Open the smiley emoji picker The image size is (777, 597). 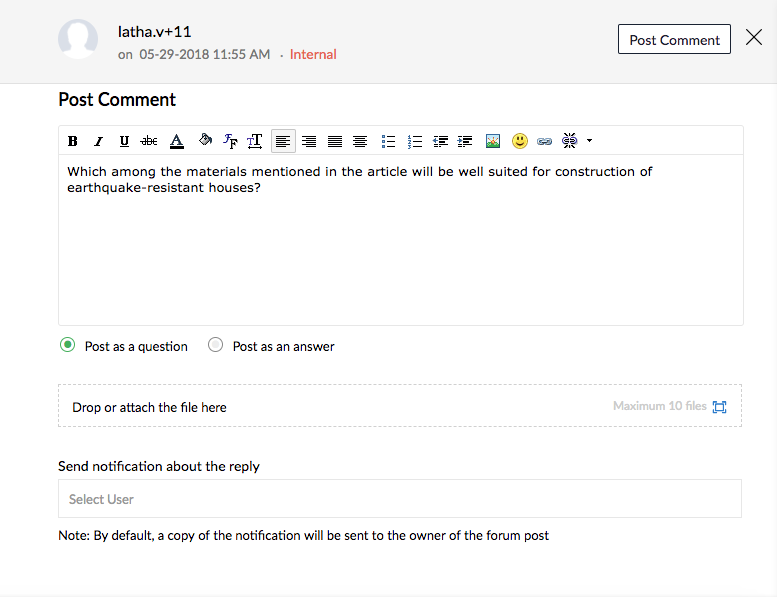pos(520,141)
